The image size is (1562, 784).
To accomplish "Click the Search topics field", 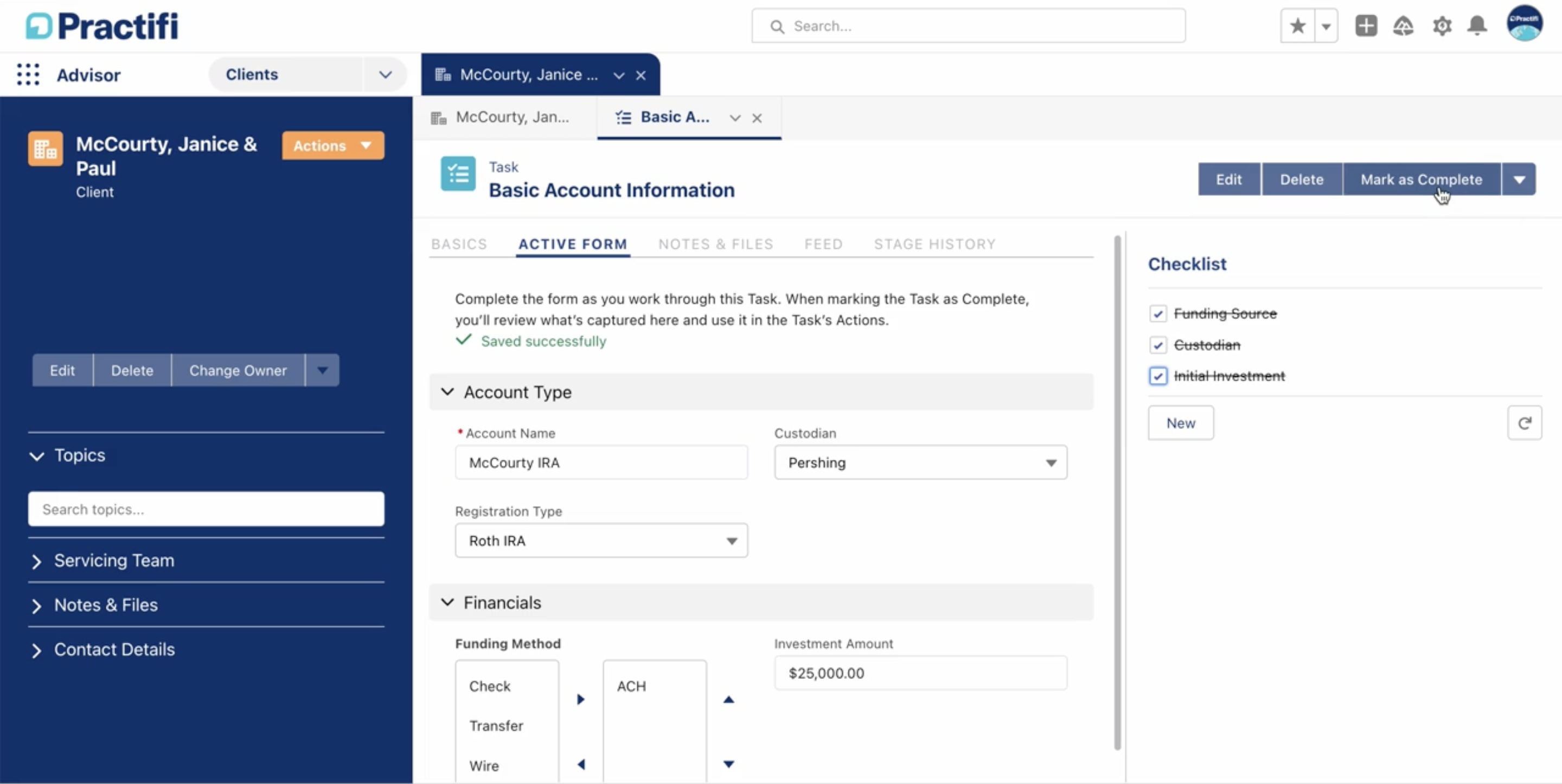I will (x=206, y=509).
